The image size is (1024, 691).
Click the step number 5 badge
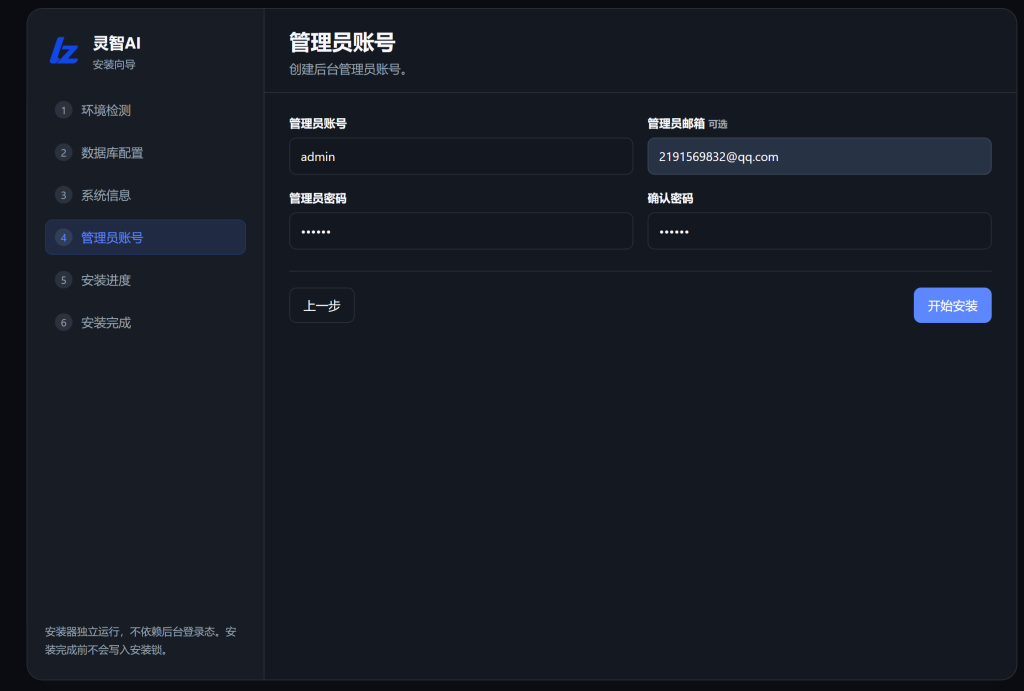(63, 280)
